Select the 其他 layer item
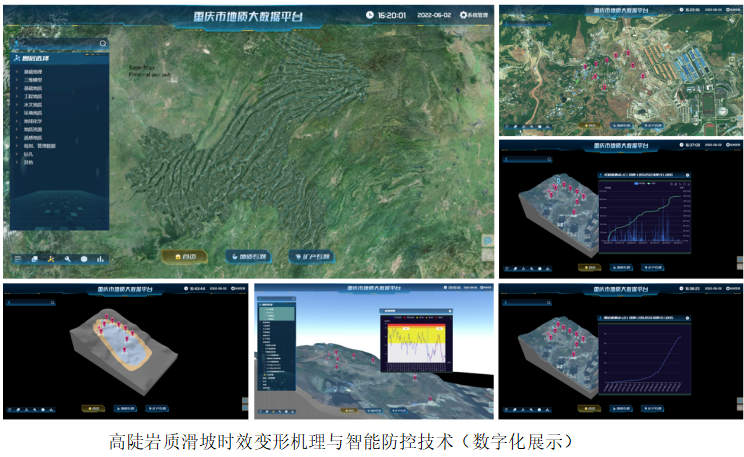 (29, 164)
